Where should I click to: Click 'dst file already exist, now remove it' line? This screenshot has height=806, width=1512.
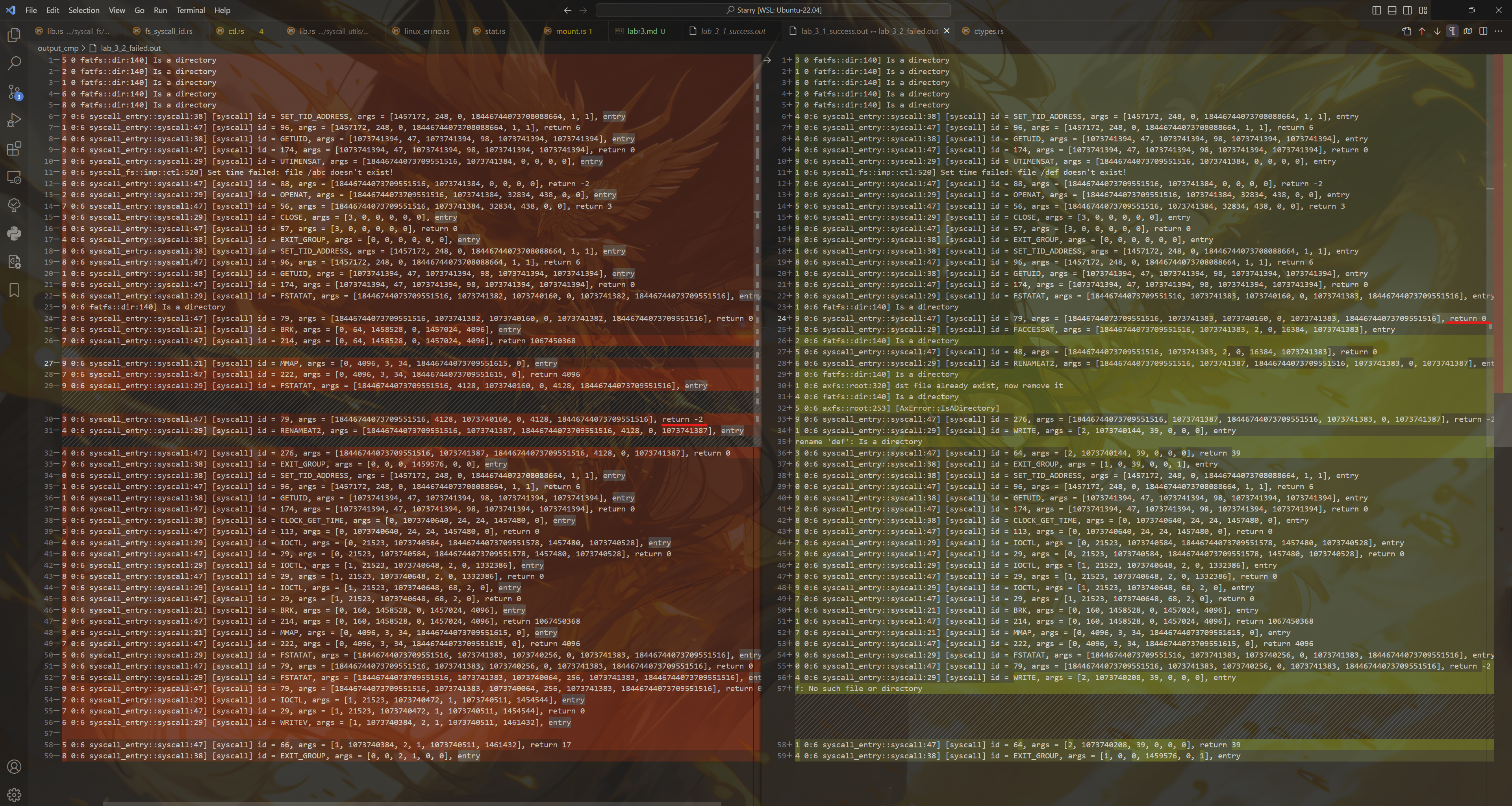[x=979, y=386]
